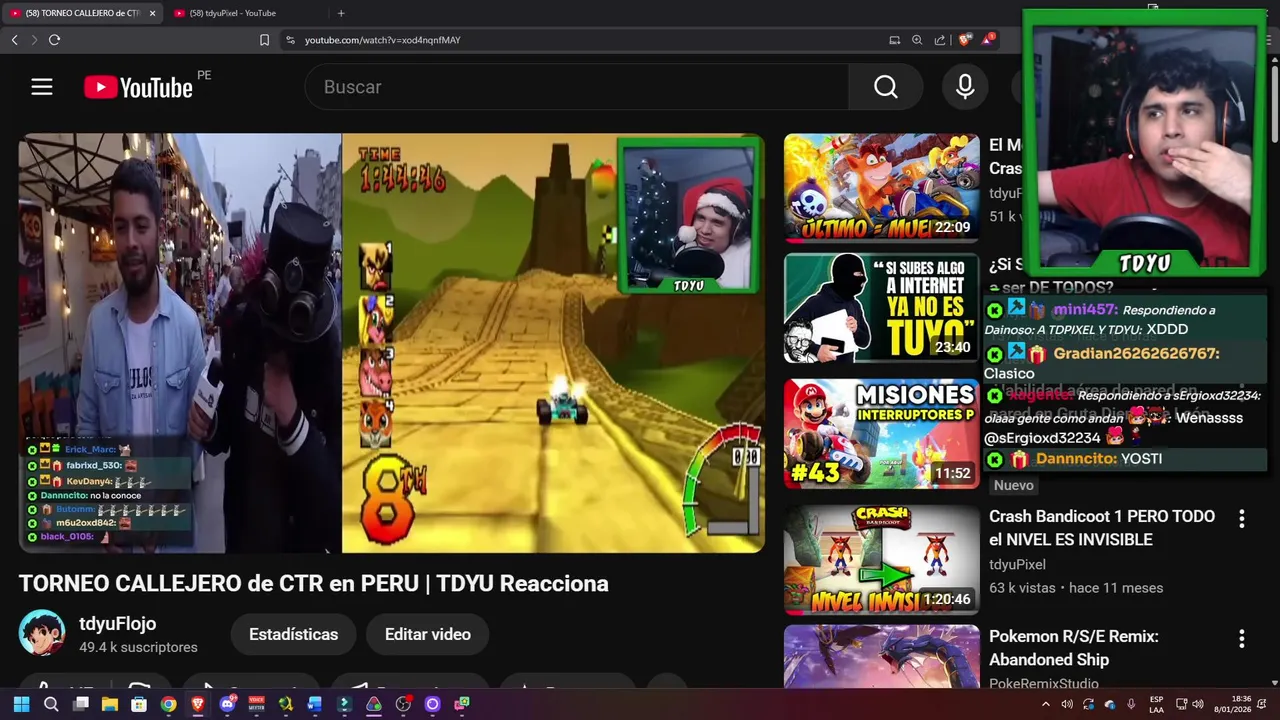The width and height of the screenshot is (1280, 720).
Task: Close the TORNEO CALLEJERO tab
Action: [x=152, y=13]
